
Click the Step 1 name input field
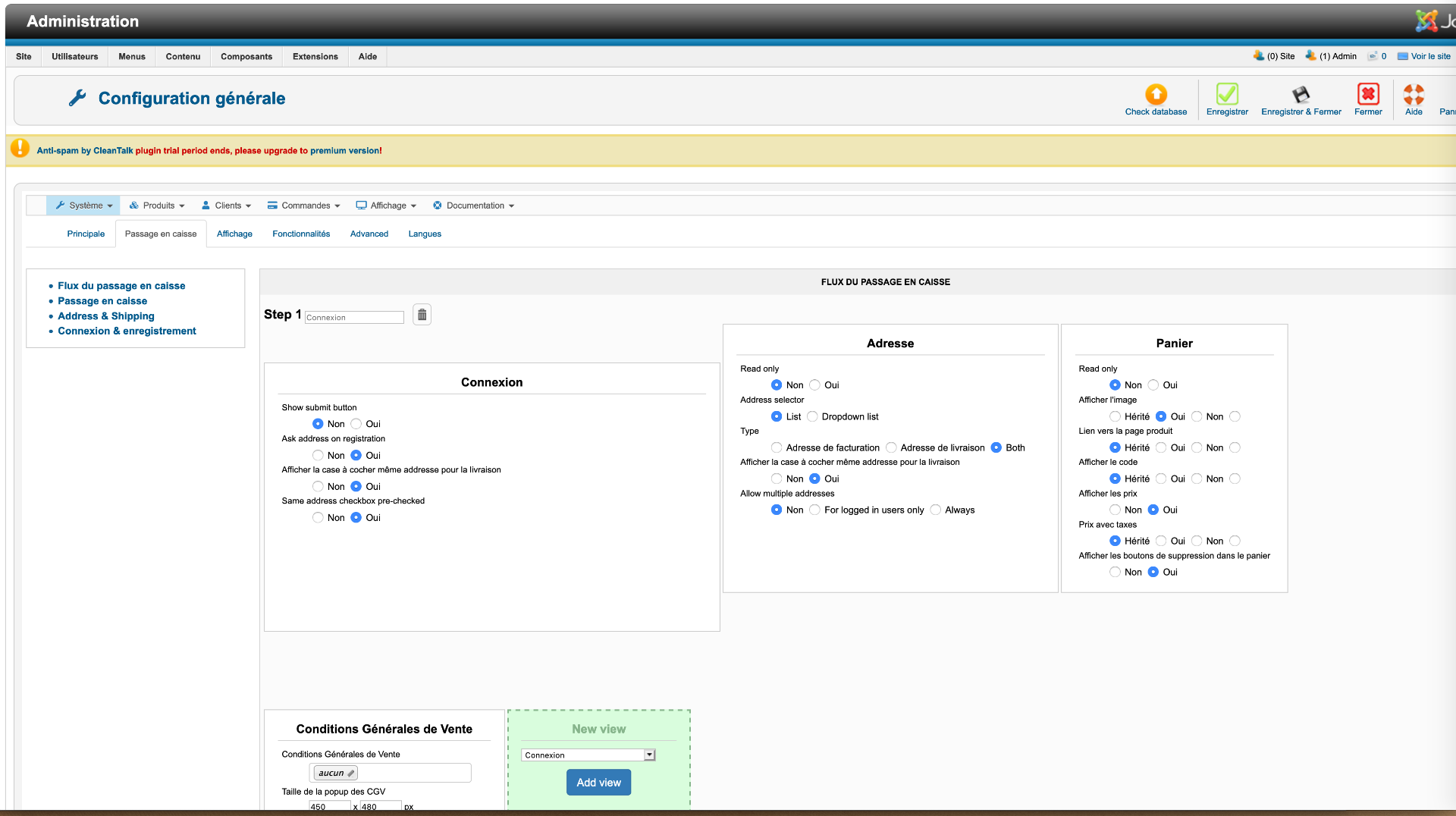[354, 317]
